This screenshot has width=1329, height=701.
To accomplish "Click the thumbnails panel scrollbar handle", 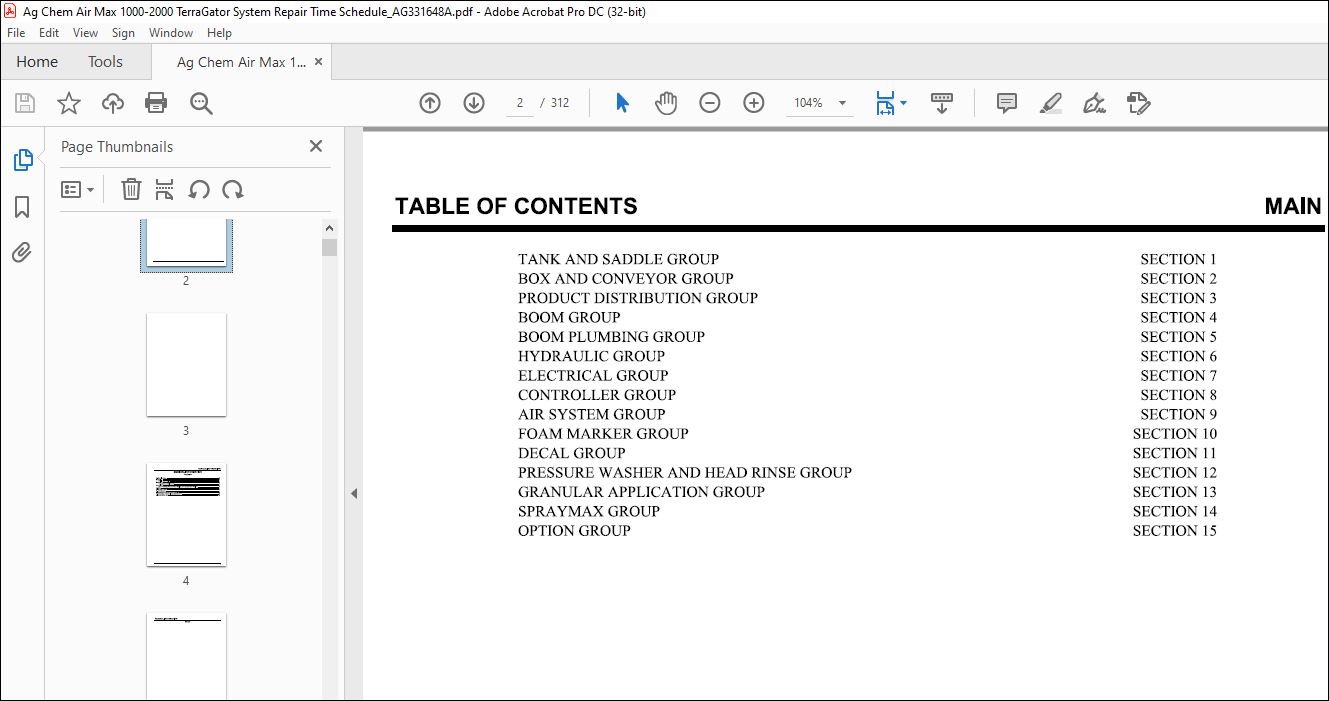I will click(x=329, y=248).
